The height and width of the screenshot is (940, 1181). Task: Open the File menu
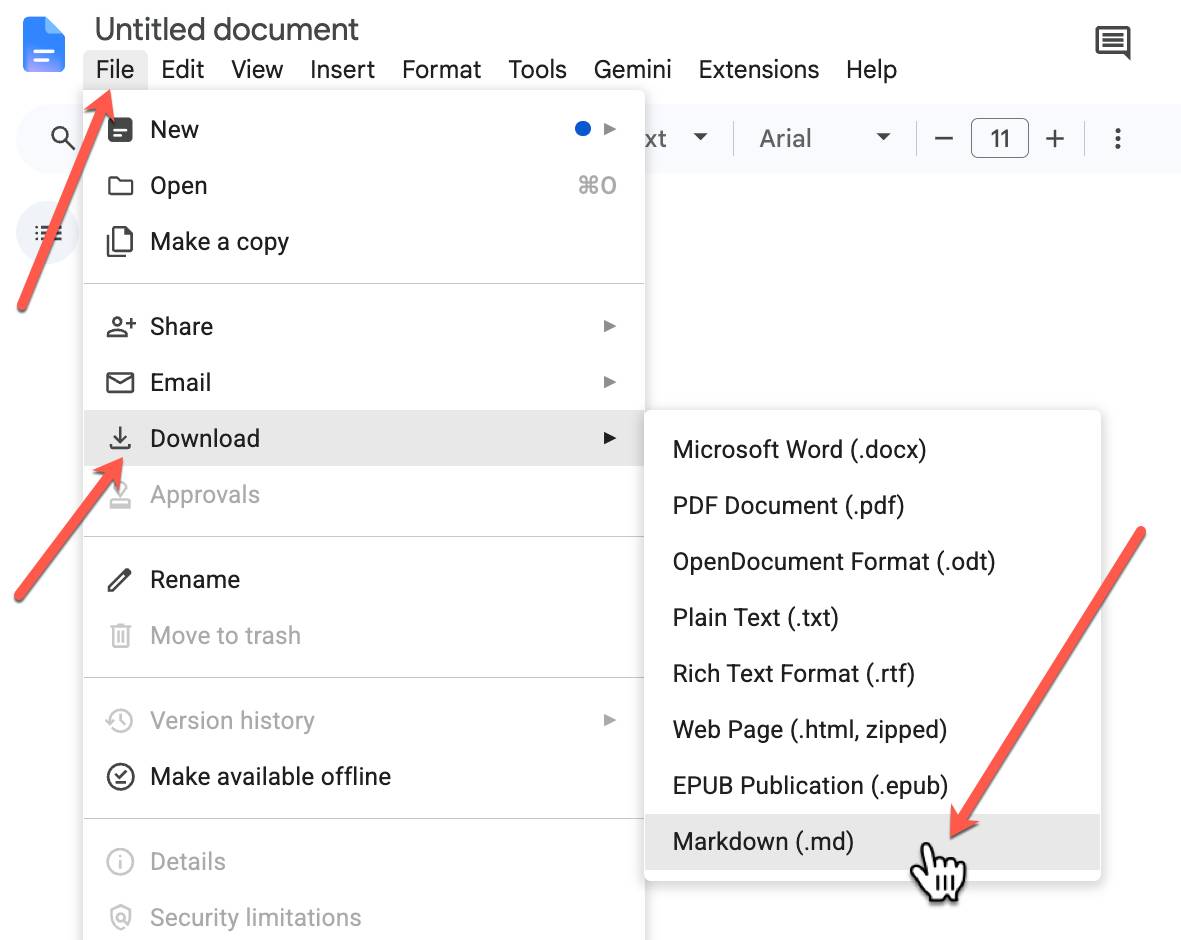tap(115, 69)
